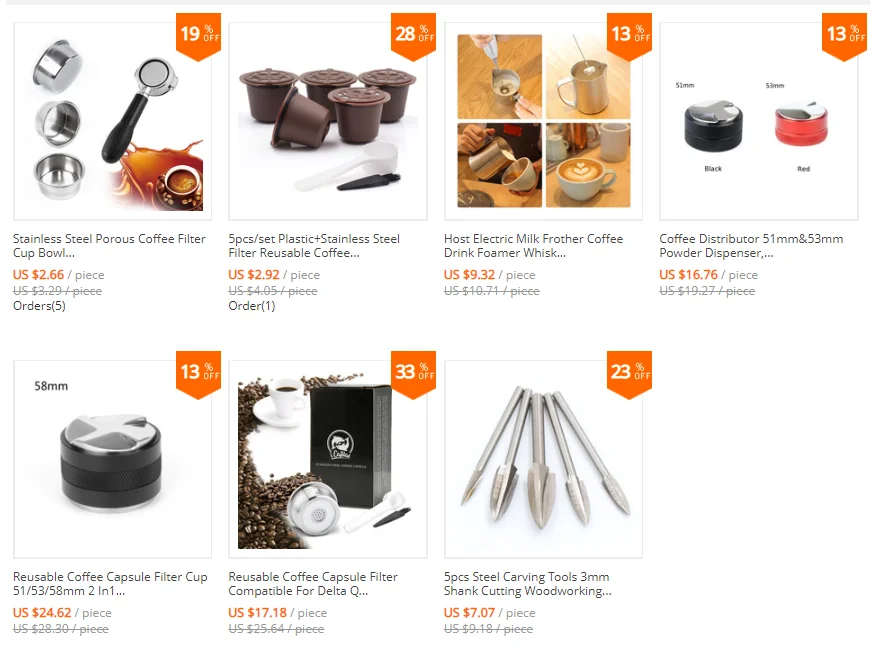Click the 23% OFF discount badge
The width and height of the screenshot is (878, 667).
pyautogui.click(x=629, y=374)
